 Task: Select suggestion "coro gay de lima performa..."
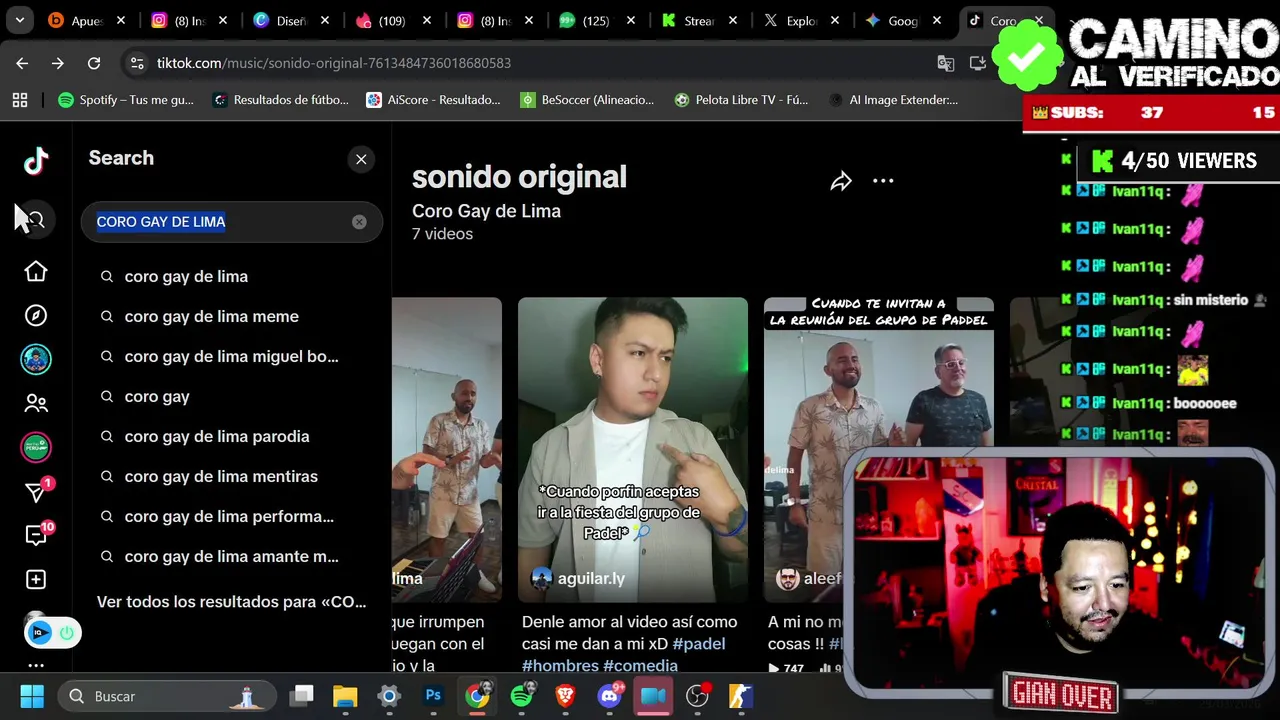point(231,516)
